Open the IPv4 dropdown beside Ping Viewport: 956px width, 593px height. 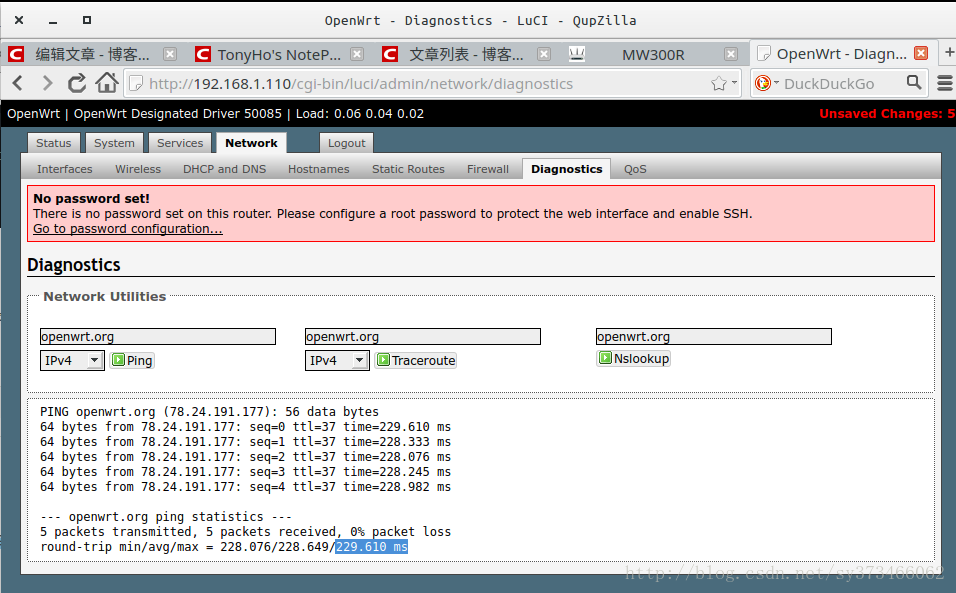click(72, 360)
